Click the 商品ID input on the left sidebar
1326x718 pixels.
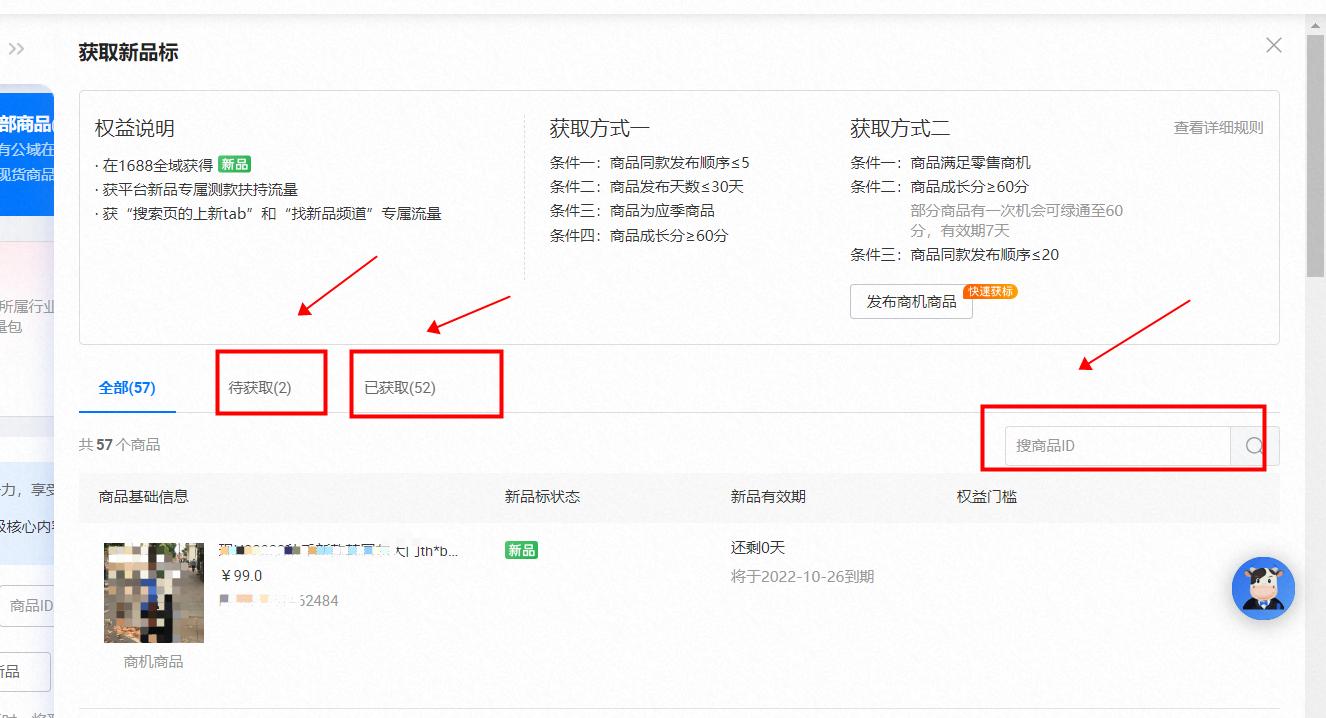click(x=32, y=604)
